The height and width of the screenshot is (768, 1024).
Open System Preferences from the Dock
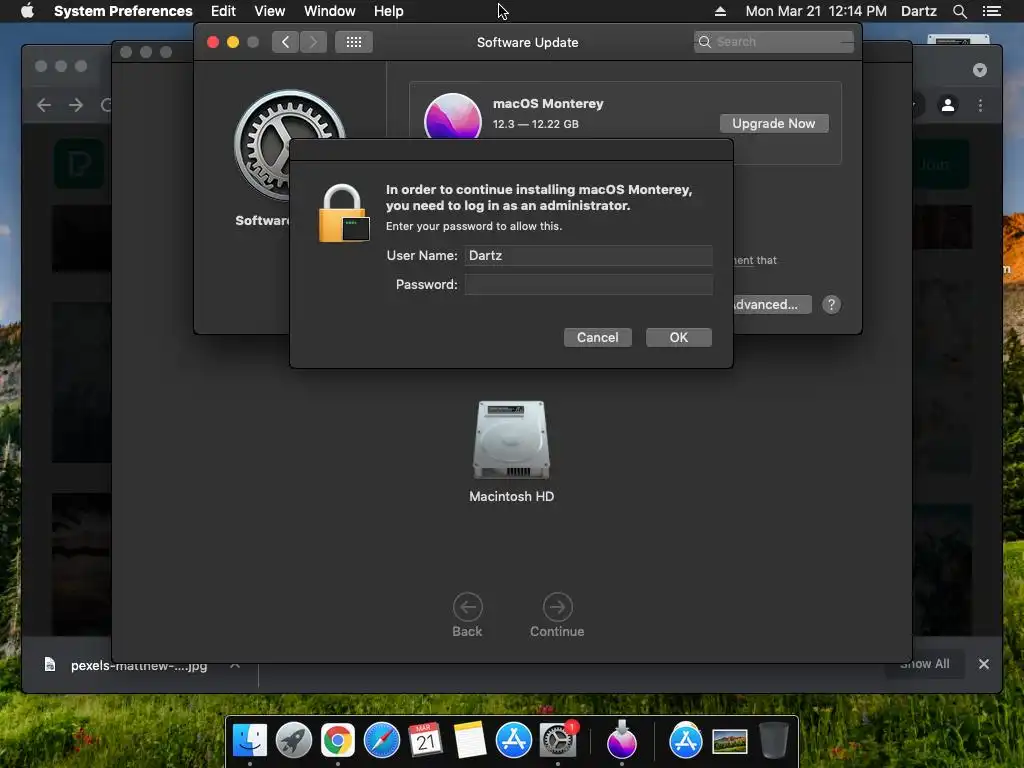coord(558,740)
